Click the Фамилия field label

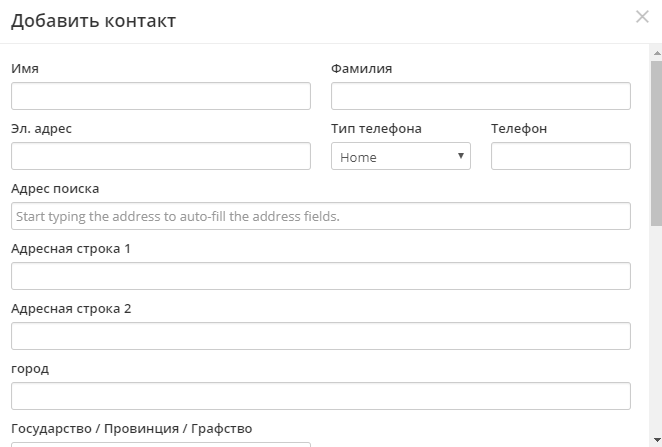coord(361,69)
